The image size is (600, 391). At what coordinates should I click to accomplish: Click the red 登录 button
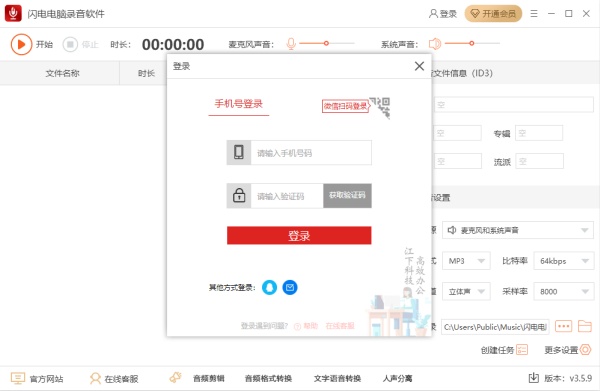tap(299, 235)
